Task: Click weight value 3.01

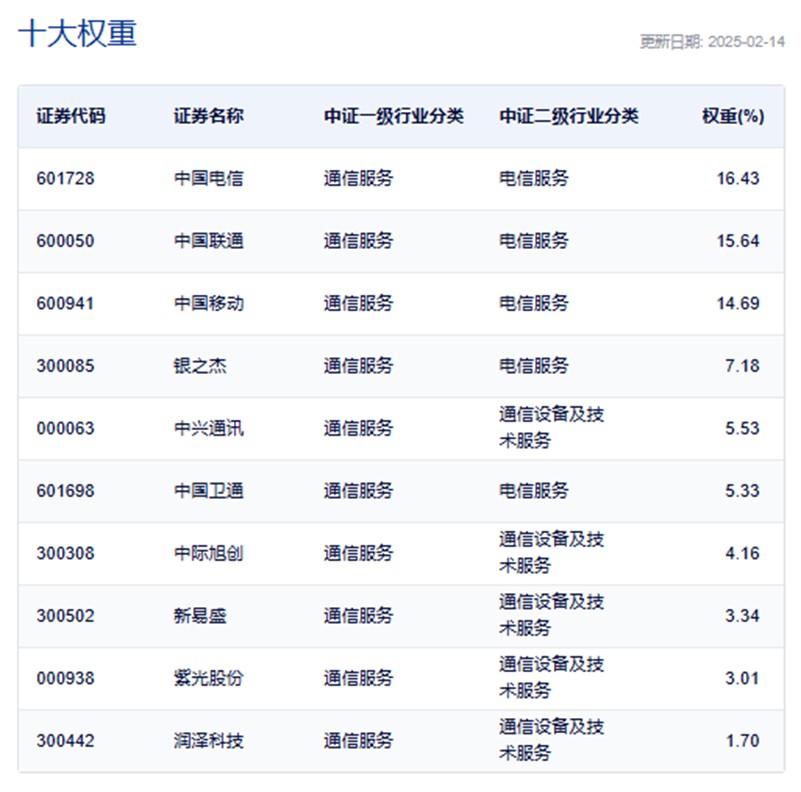Action: 742,678
